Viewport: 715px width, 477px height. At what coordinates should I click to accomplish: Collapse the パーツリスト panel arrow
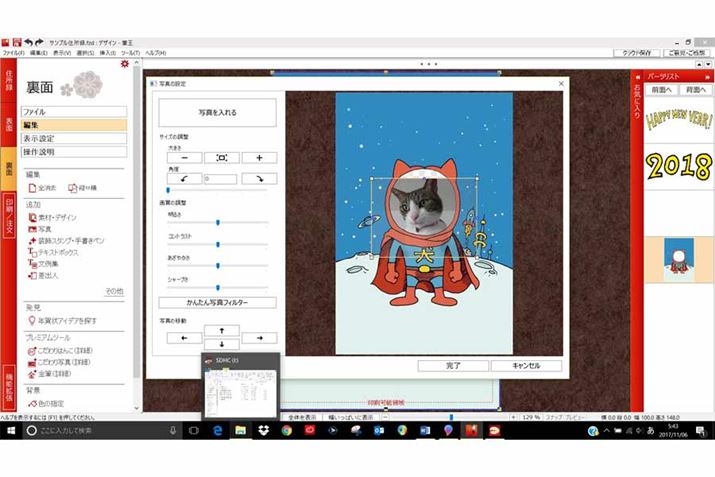707,77
